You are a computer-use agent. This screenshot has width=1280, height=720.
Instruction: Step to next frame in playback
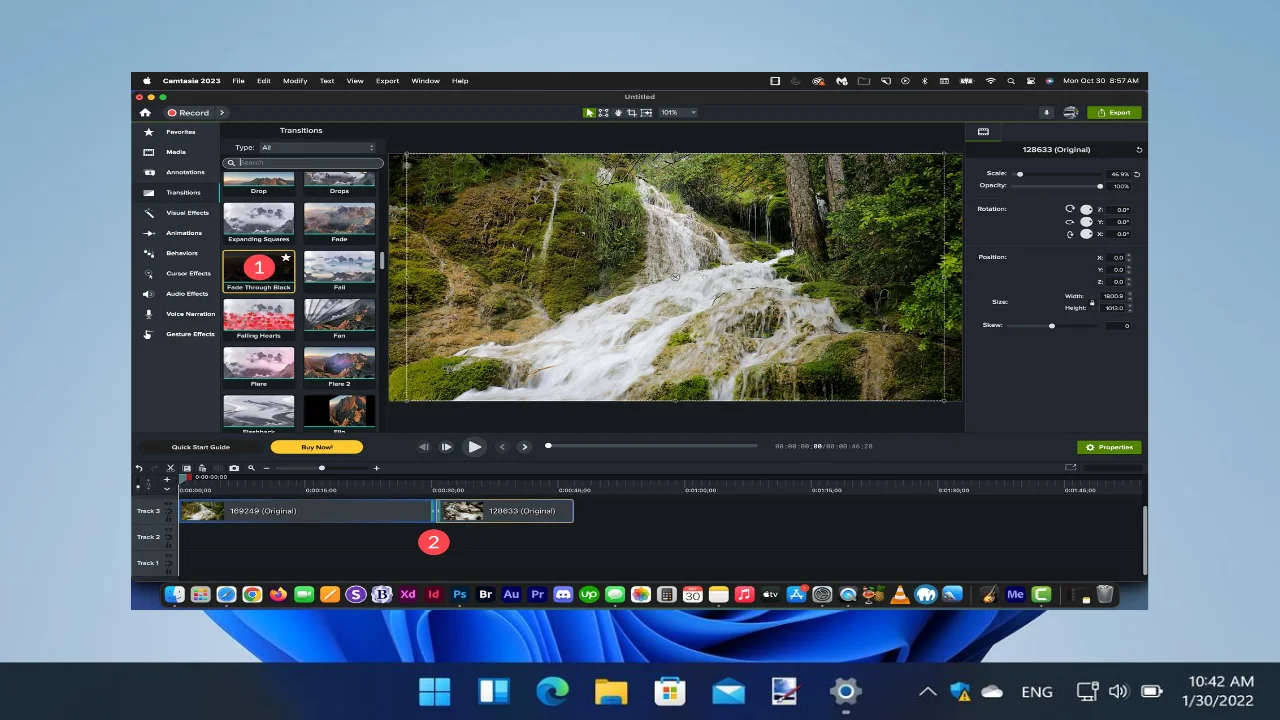[x=446, y=447]
